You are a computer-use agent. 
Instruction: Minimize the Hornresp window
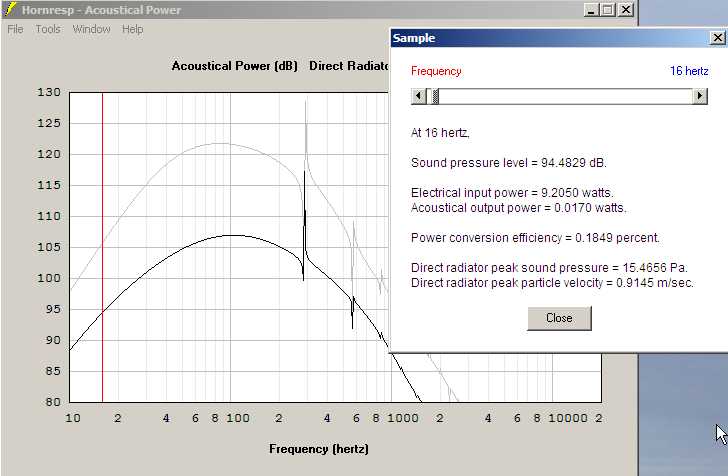pyautogui.click(x=591, y=10)
